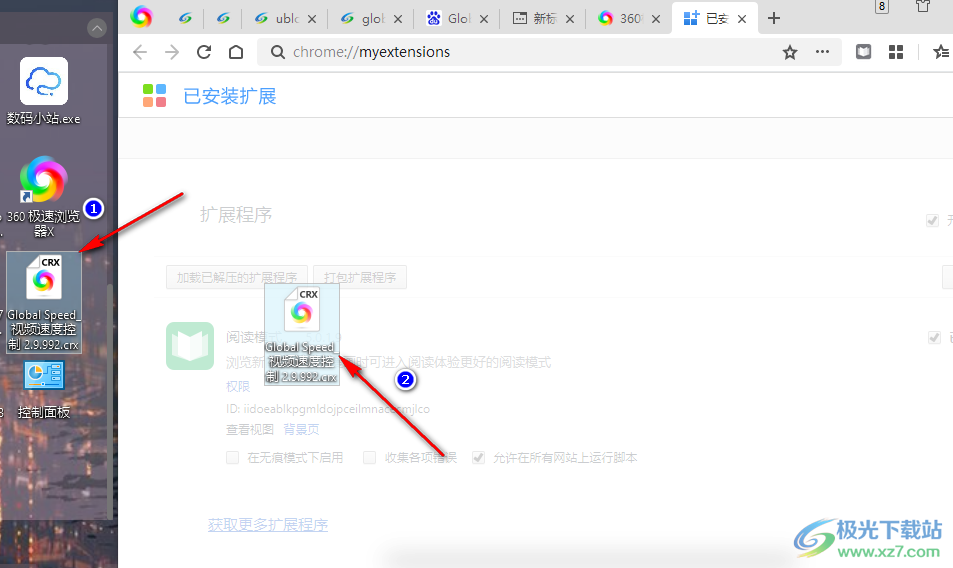This screenshot has height=568, width=953.
Task: Switch to first unlabeled browser tab
Action: click(x=185, y=19)
